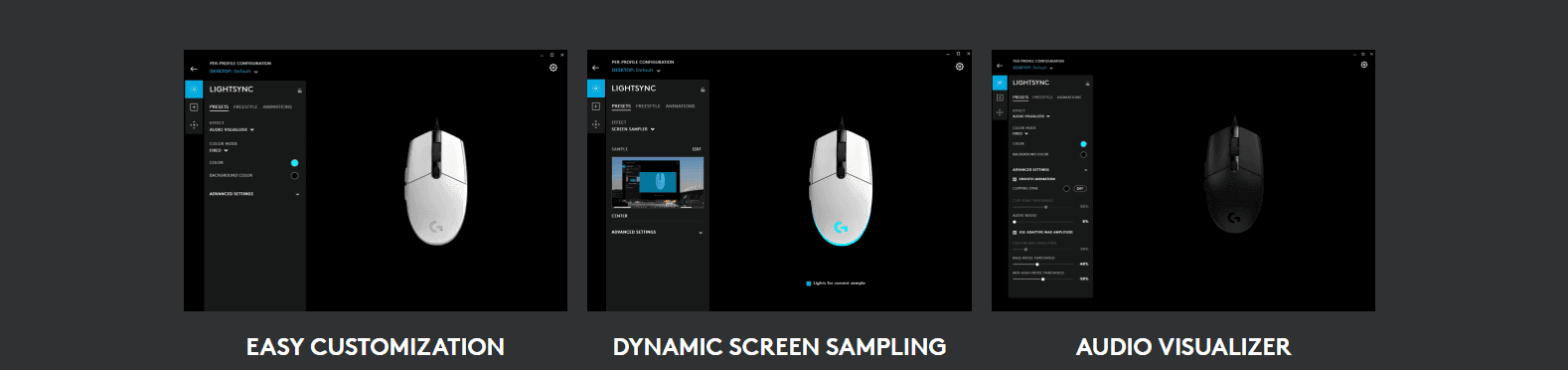Image resolution: width=1568 pixels, height=370 pixels.
Task: Open settings gear in Audio Visualizer window
Action: (1364, 65)
